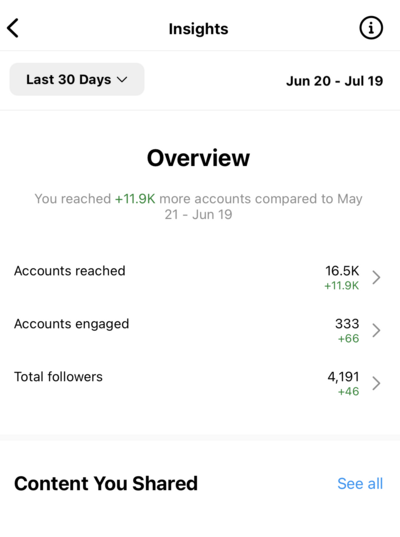Expand Total followers via its right chevron

pos(376,383)
